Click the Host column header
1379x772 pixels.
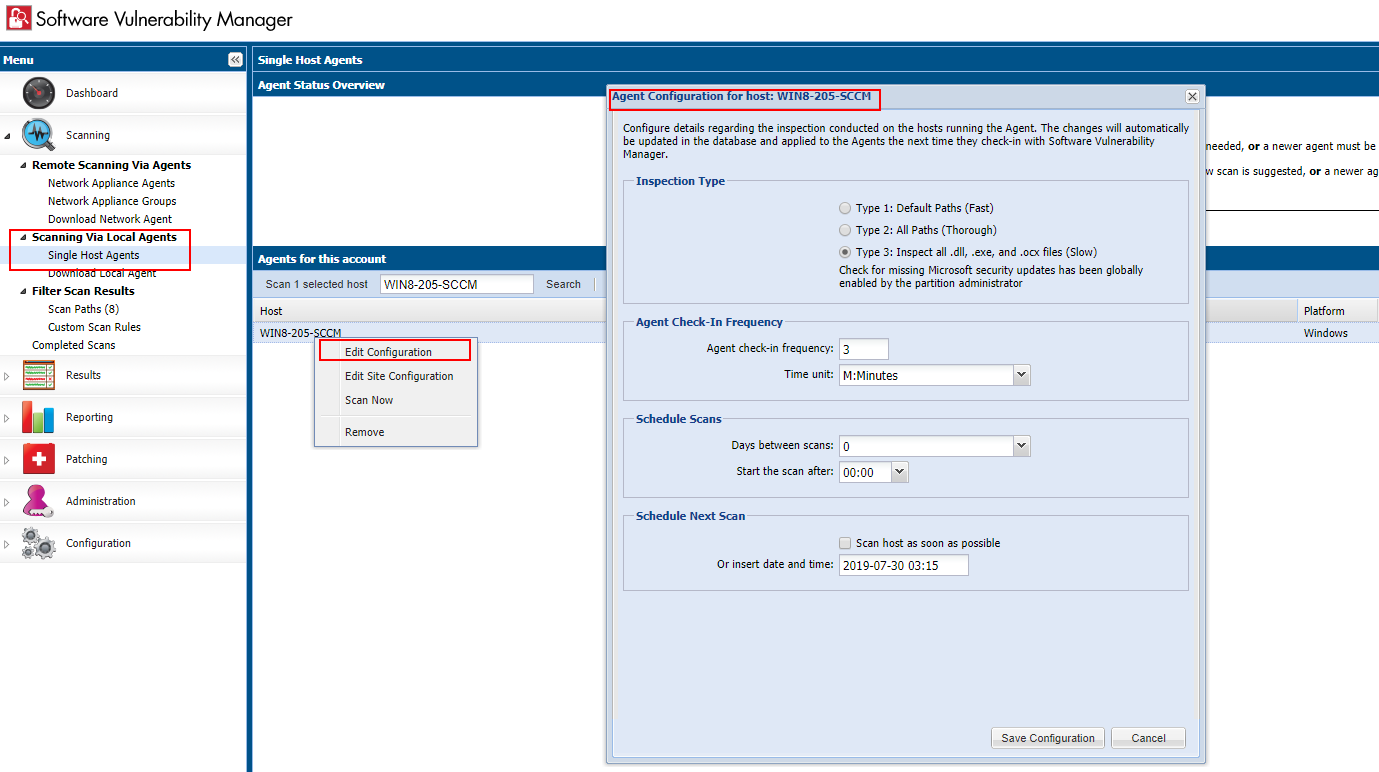click(x=430, y=311)
